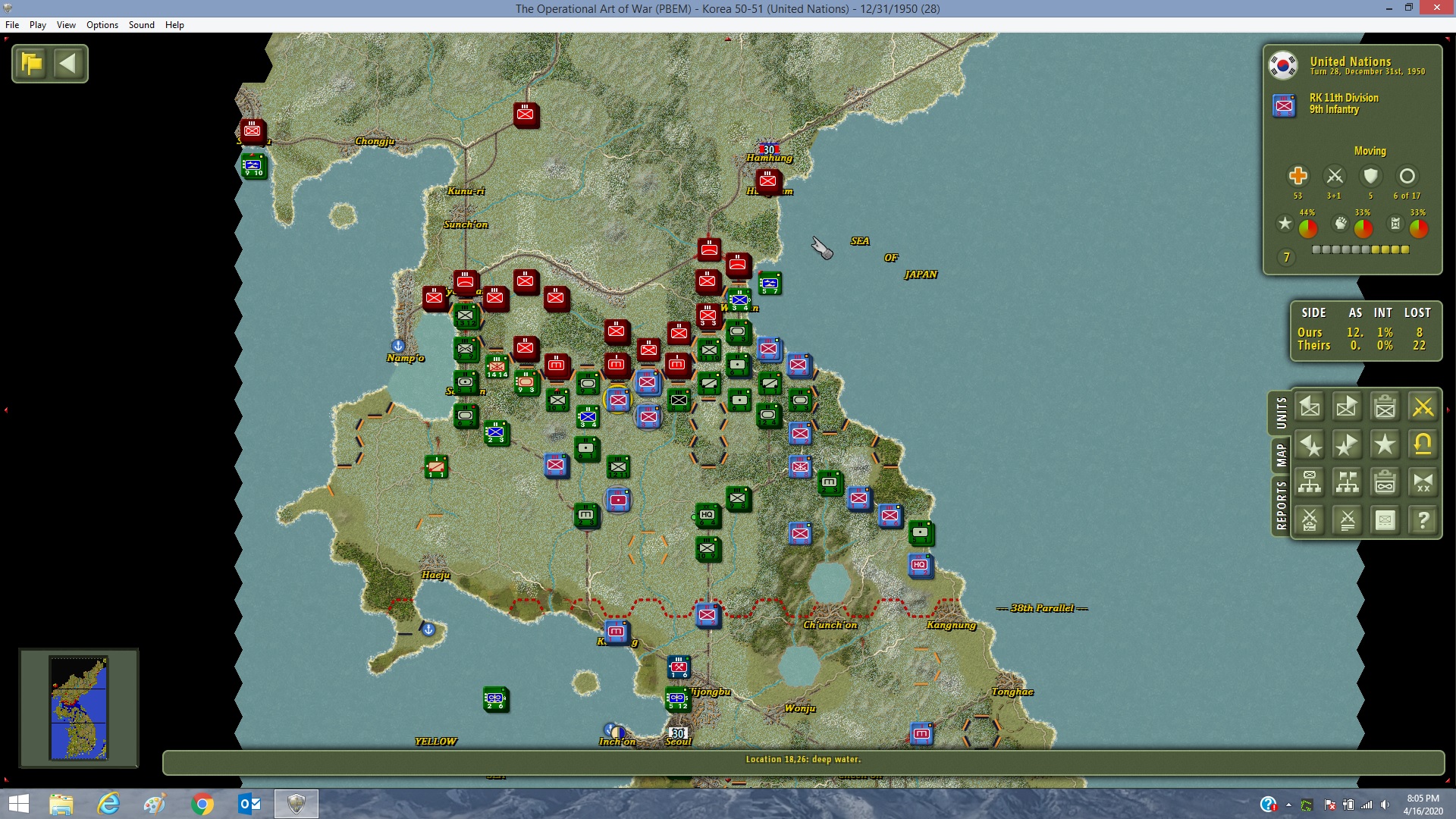Screen dimensions: 1456x819
Task: Switch to the REPORTS tab
Action: (1281, 505)
